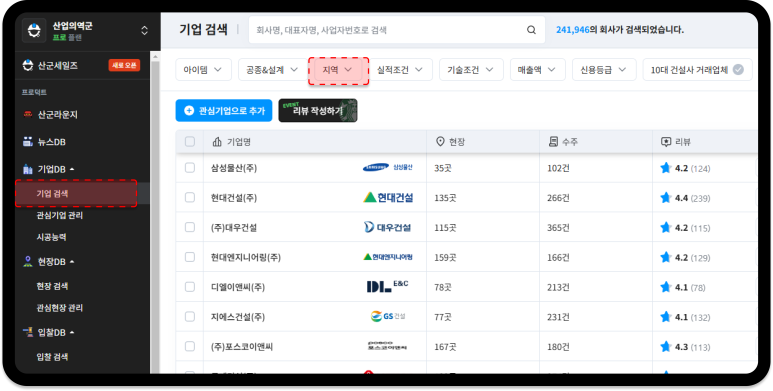Click the 리뷰 작성하기 event button
Viewport: 773px width, 391px height.
tap(318, 110)
